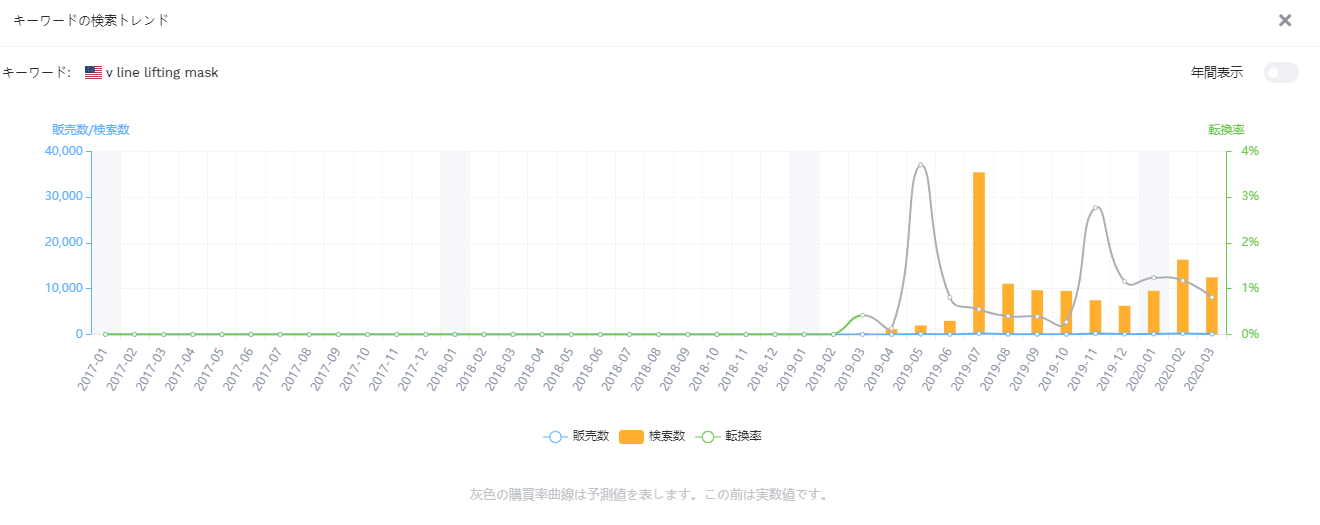Click the gray curve peak at 2019-05
The width and height of the screenshot is (1320, 525).
921,165
